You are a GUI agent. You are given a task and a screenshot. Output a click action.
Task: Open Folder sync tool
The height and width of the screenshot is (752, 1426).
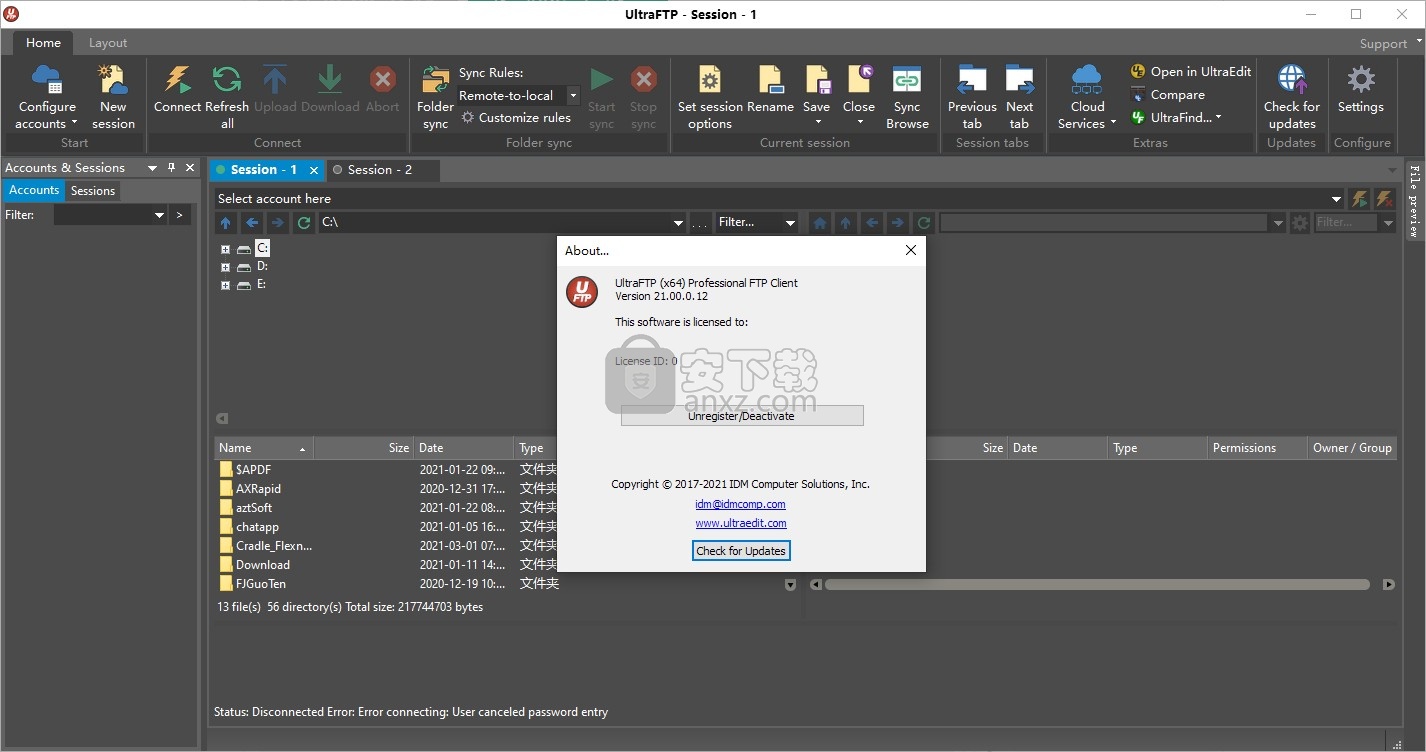tap(435, 97)
